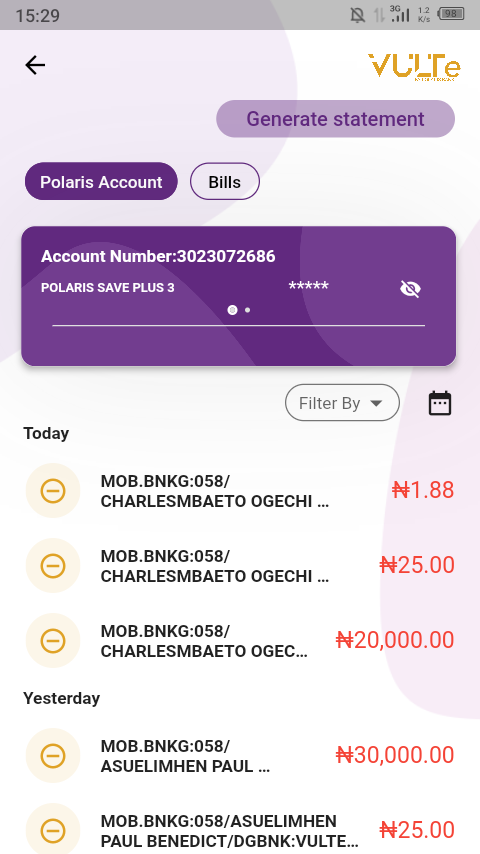The width and height of the screenshot is (480, 854).
Task: Tap the white line on the account card
Action: tap(239, 326)
